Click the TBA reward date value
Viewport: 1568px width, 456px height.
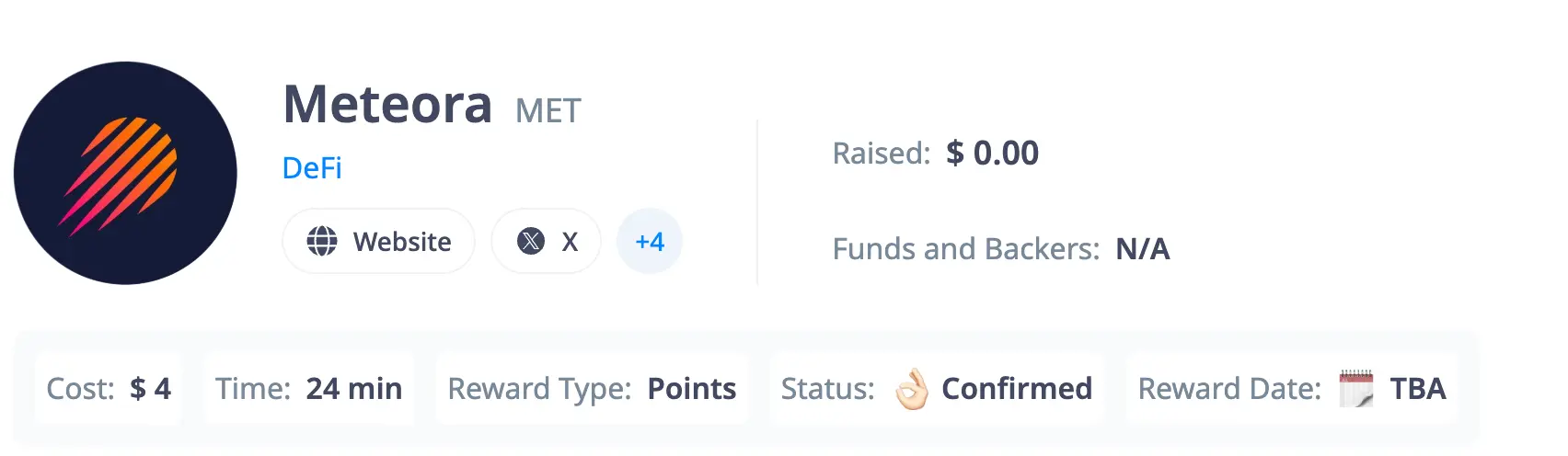[1418, 389]
